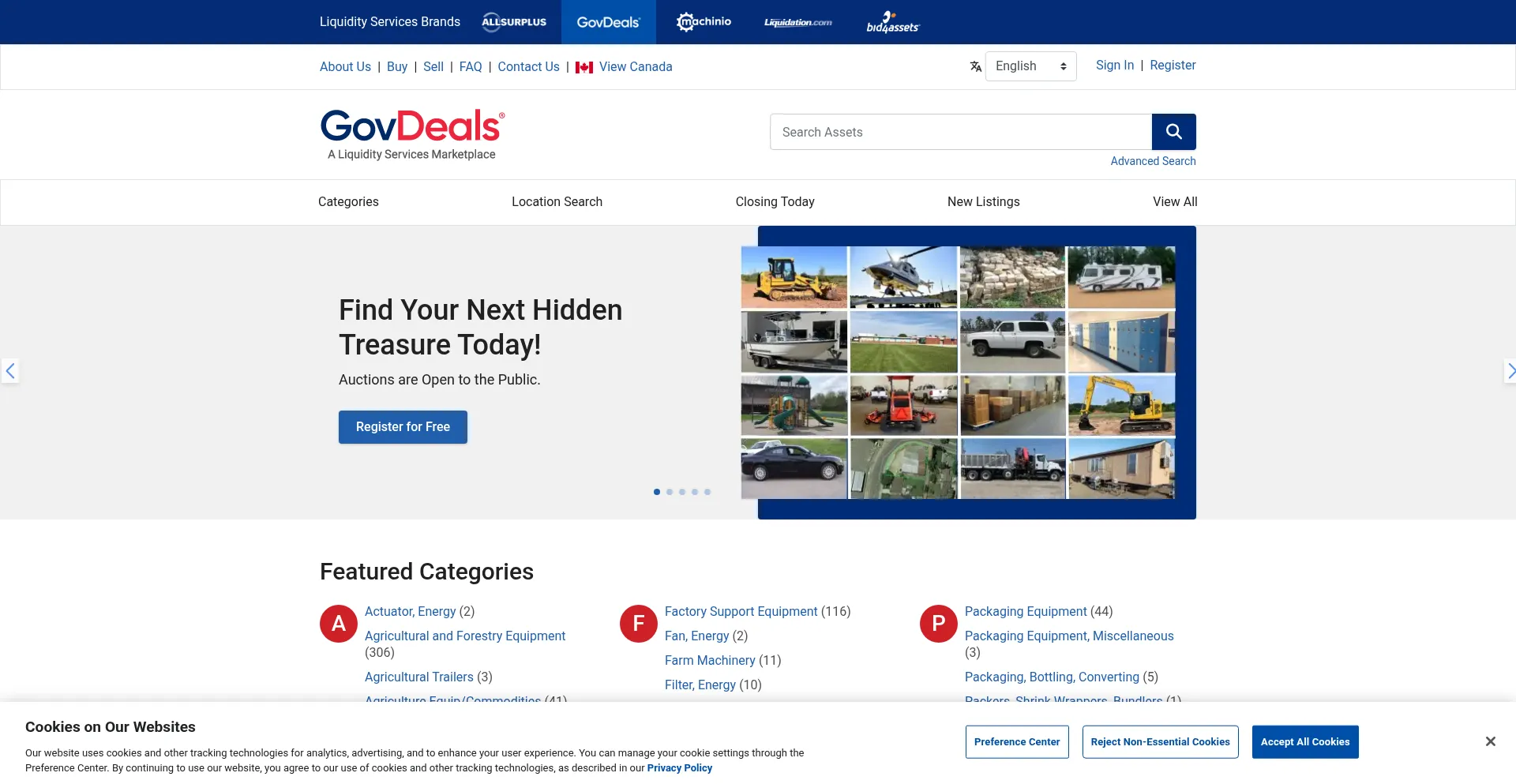Select the GovDeals tab in brands bar
Image resolution: width=1516 pixels, height=784 pixels.
click(608, 22)
